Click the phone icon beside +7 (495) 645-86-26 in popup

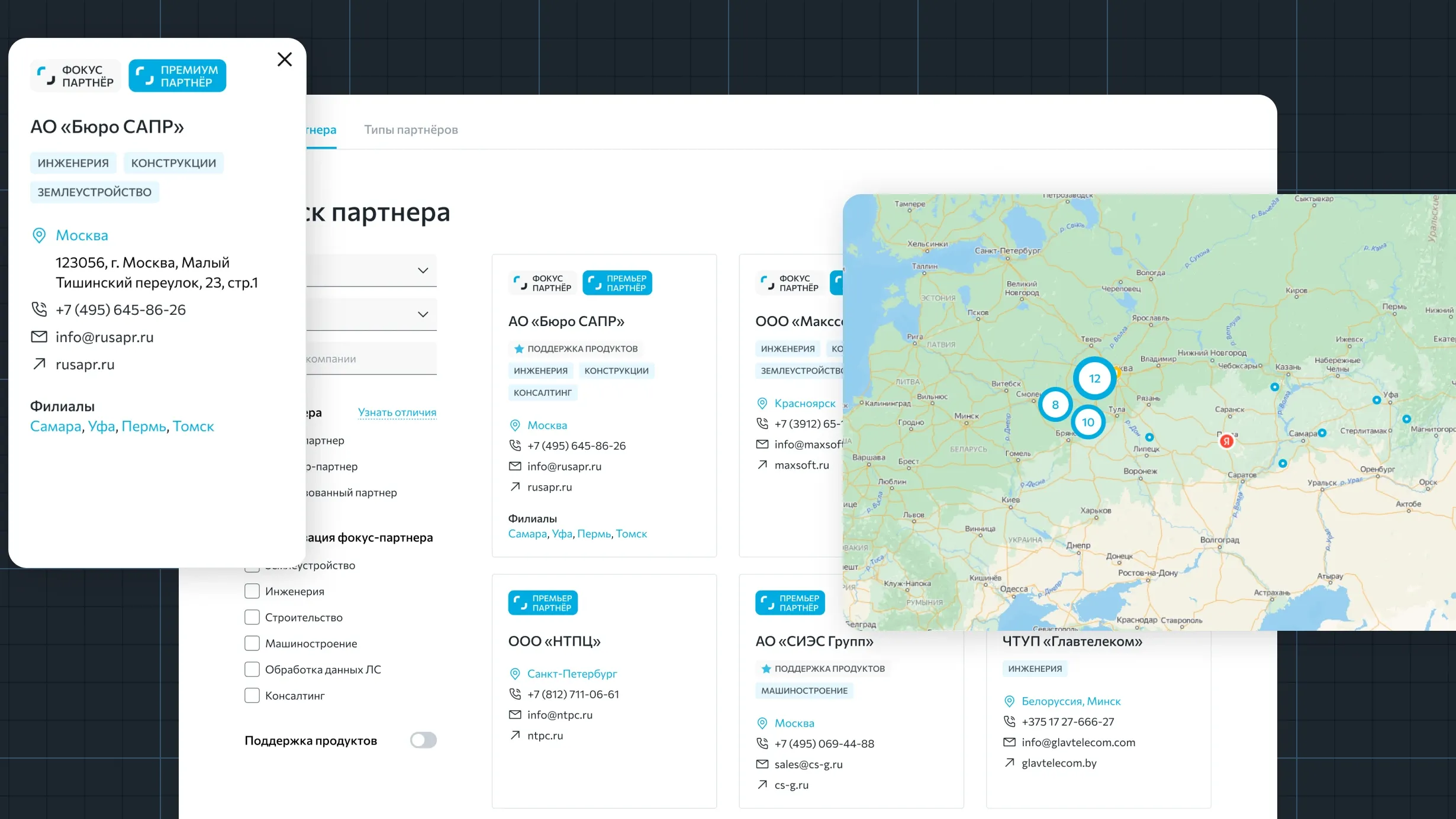point(39,309)
